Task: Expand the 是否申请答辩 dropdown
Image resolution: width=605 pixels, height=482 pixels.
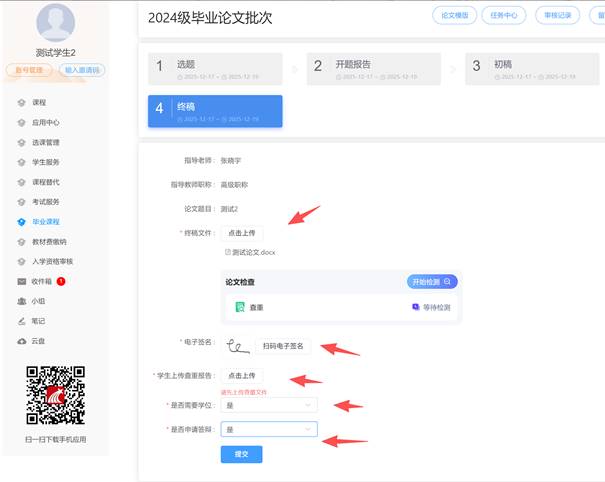Action: pos(268,429)
